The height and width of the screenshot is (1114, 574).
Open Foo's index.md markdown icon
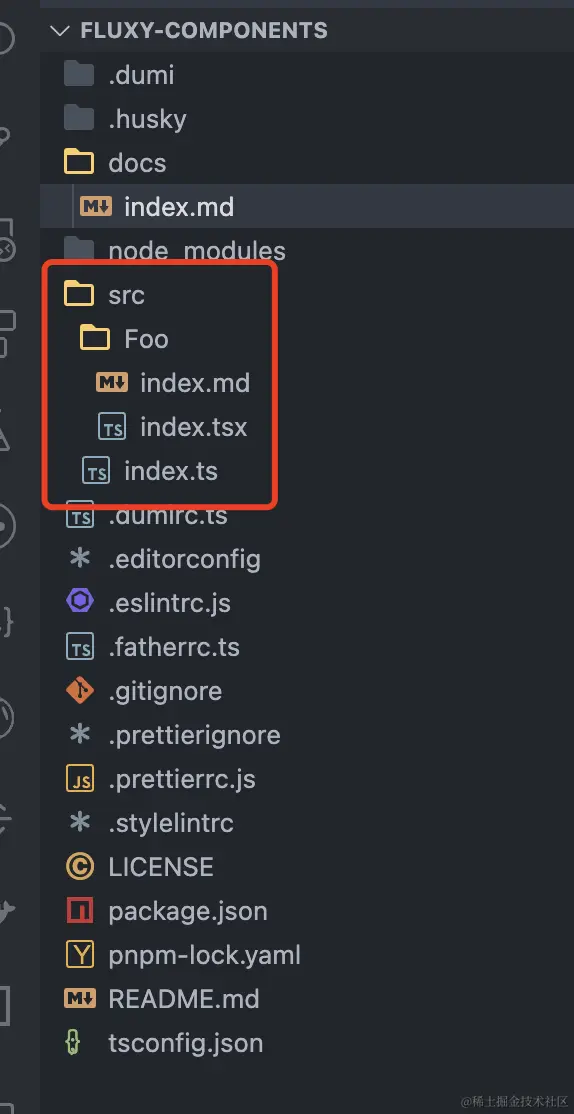(x=112, y=383)
